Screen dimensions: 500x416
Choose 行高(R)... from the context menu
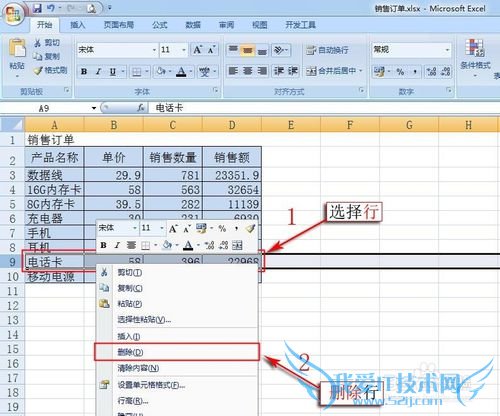177,401
